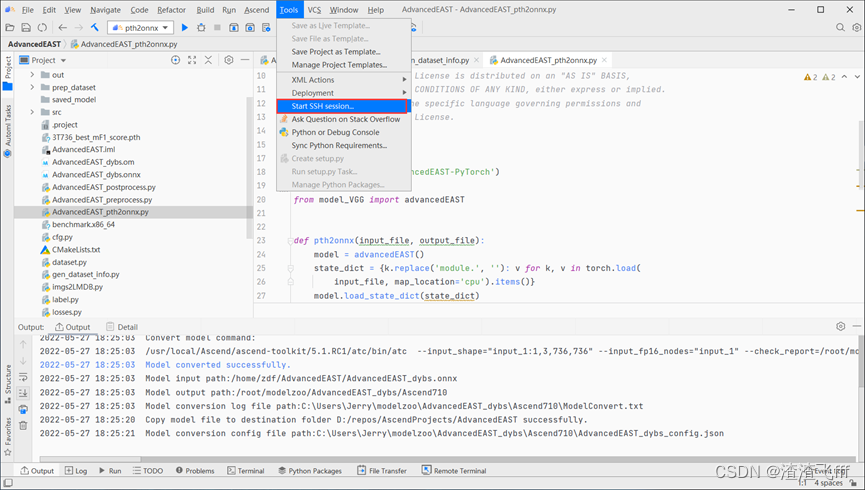Open pth2onnx run configuration dropdown
This screenshot has height=490, width=865.
(141, 28)
